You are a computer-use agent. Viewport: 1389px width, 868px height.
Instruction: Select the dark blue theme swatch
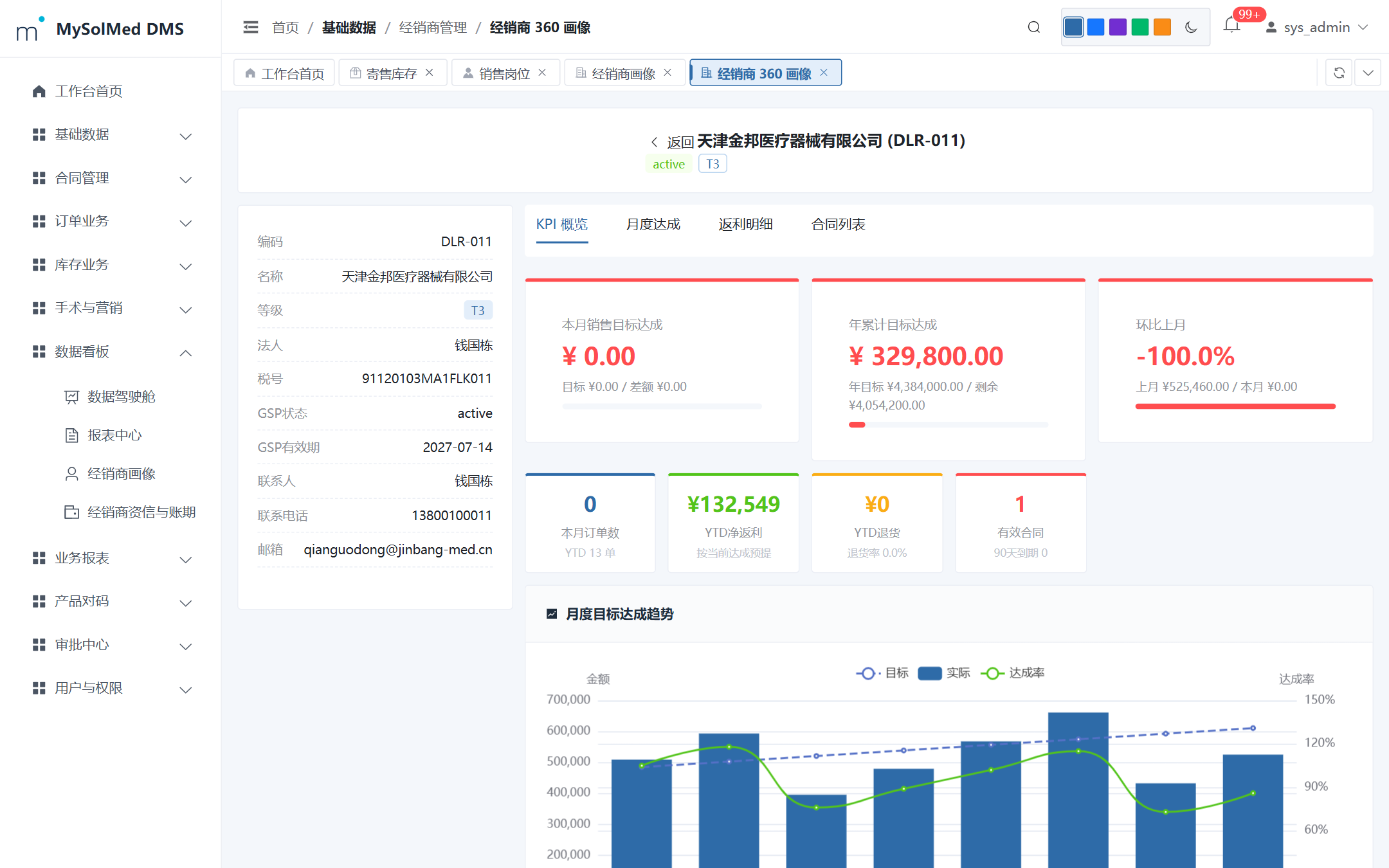point(1073,27)
